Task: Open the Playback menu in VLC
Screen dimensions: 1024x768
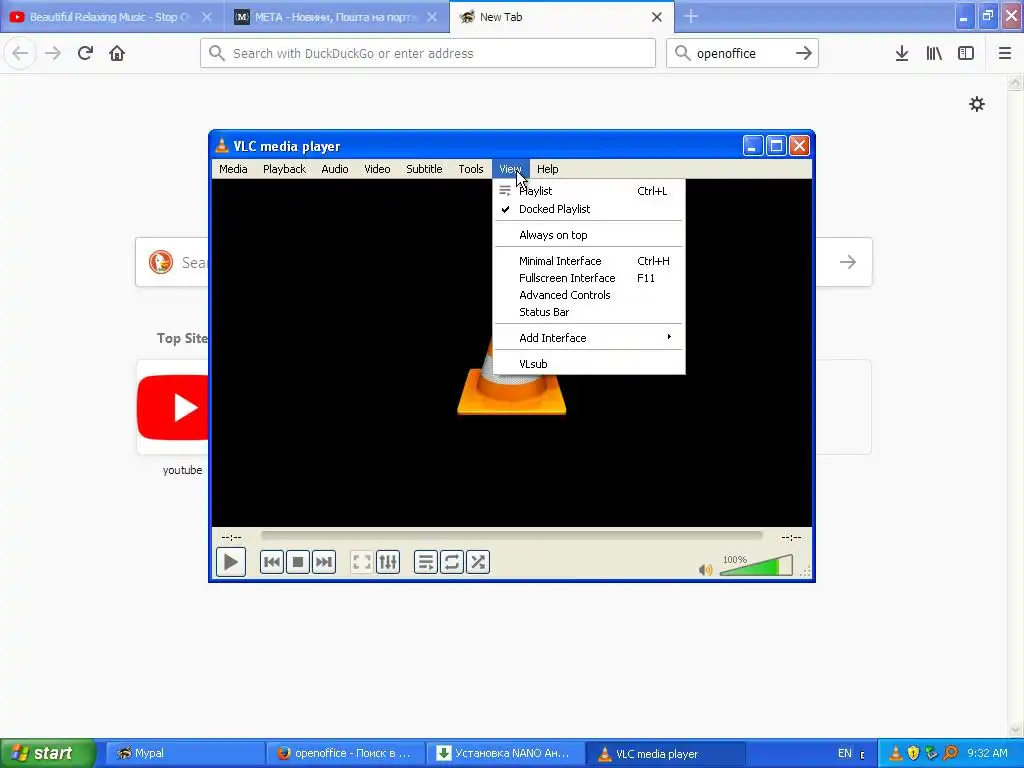Action: click(x=284, y=169)
